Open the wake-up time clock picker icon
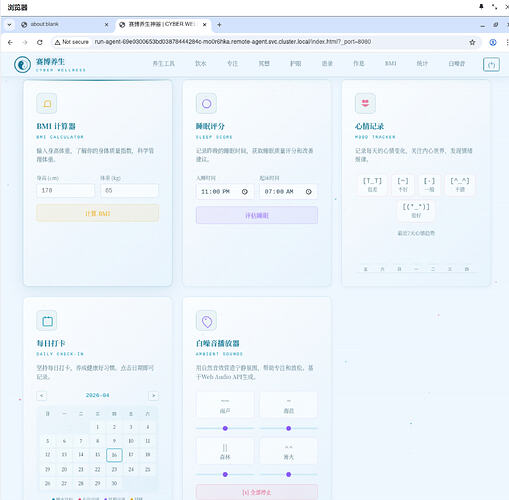The image size is (509, 500). click(x=309, y=192)
